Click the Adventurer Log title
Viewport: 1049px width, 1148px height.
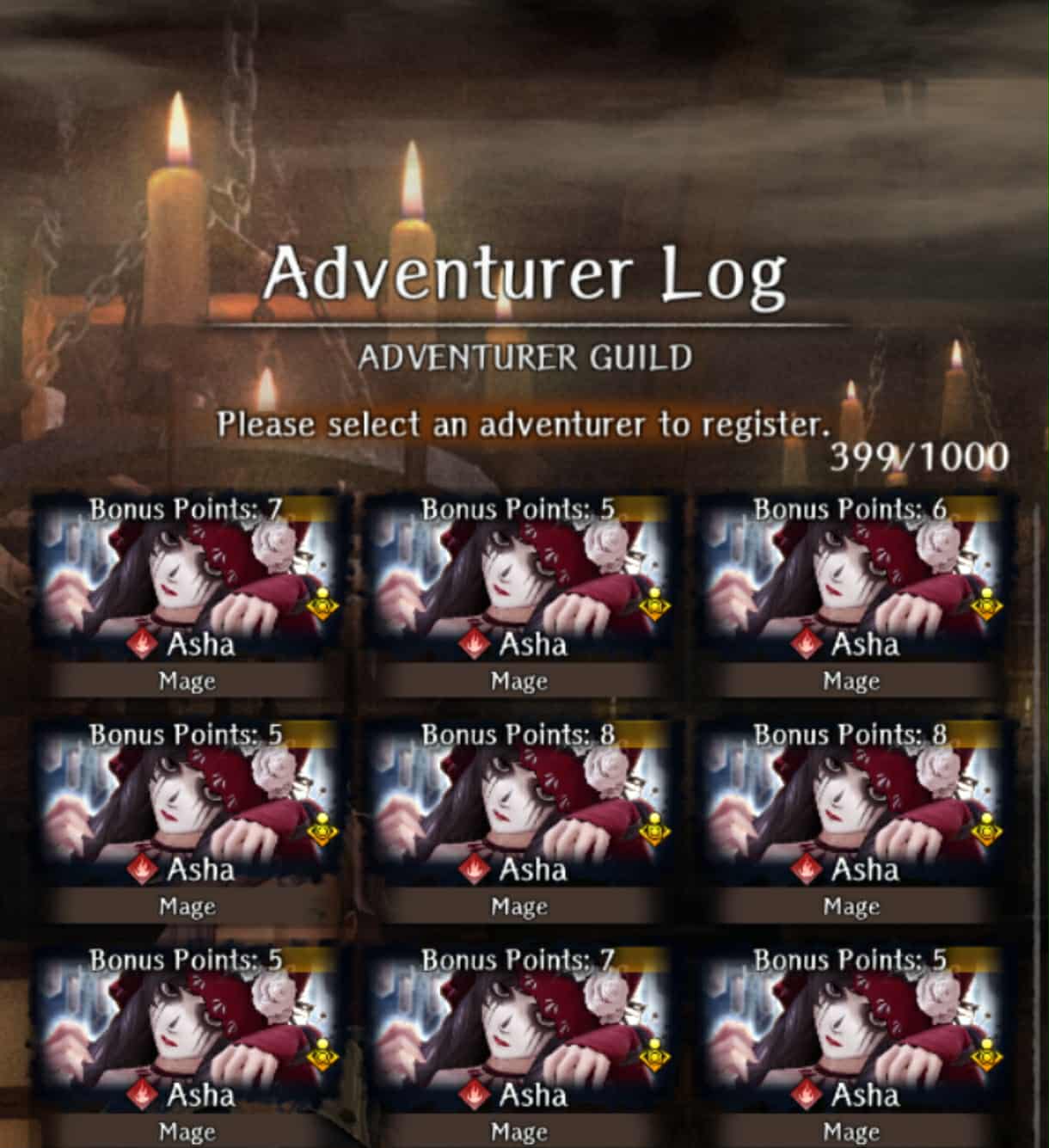(x=524, y=275)
